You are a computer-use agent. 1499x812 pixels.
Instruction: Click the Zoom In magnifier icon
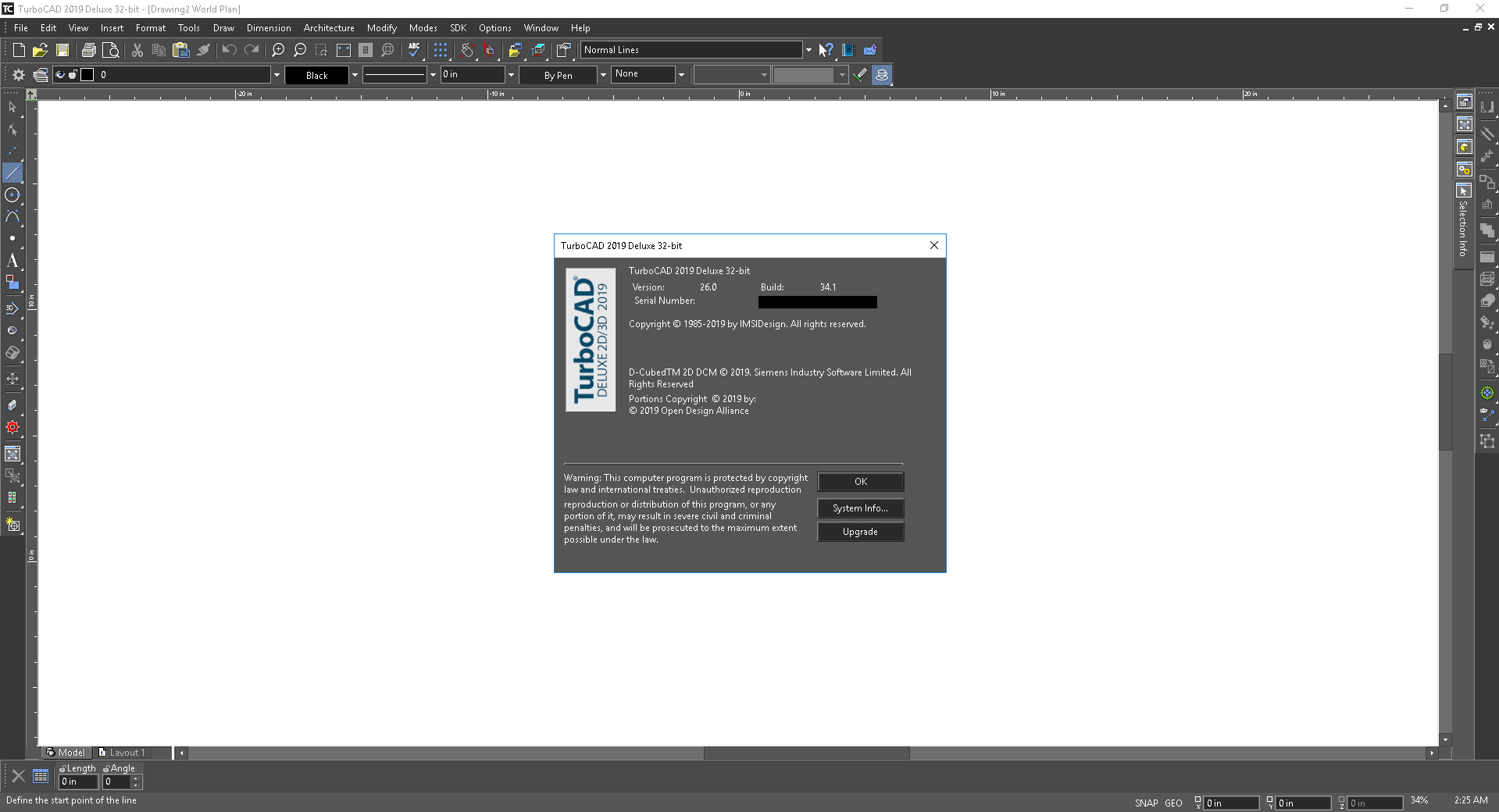(278, 50)
